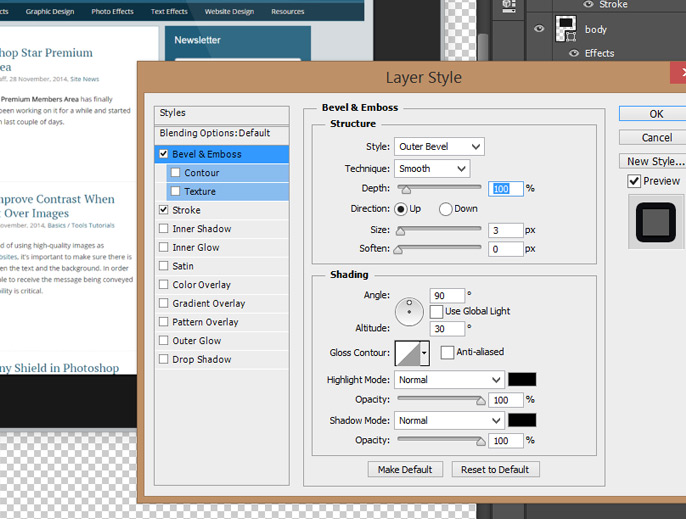Screen dimensions: 686x519
Task: Click the Reset to Default button
Action: 495,469
